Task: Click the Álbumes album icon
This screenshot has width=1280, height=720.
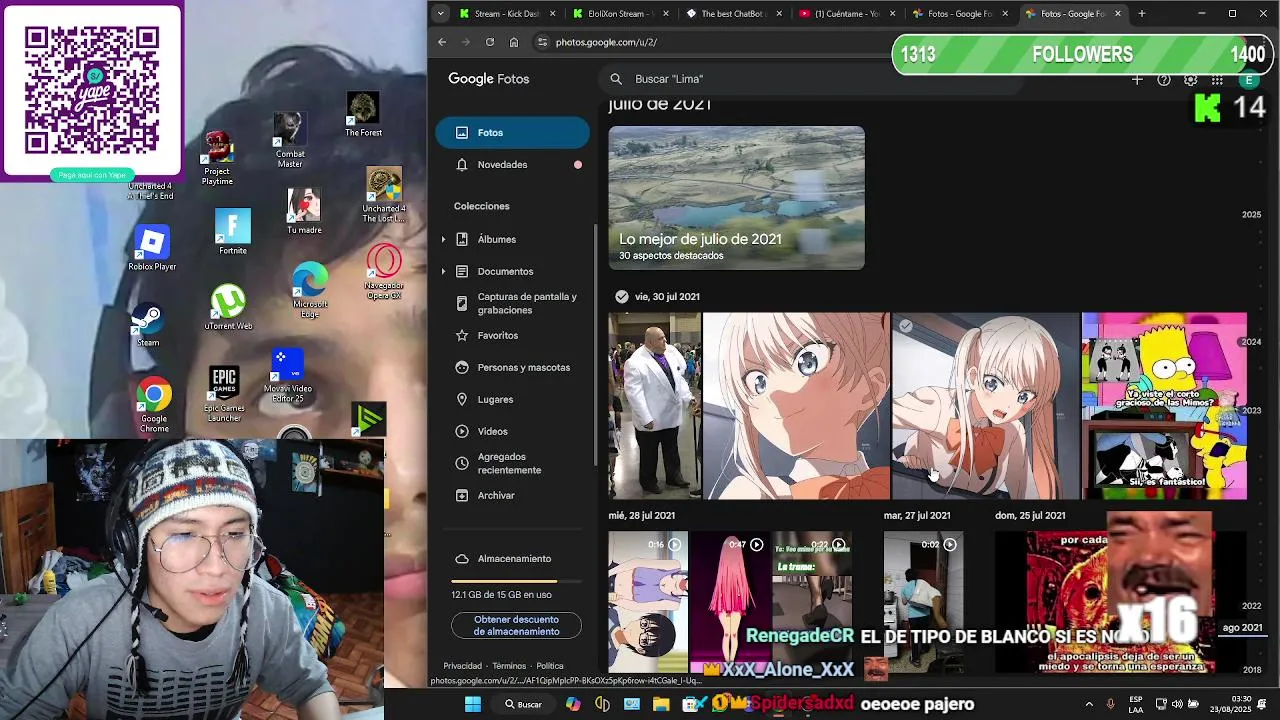Action: (x=462, y=239)
